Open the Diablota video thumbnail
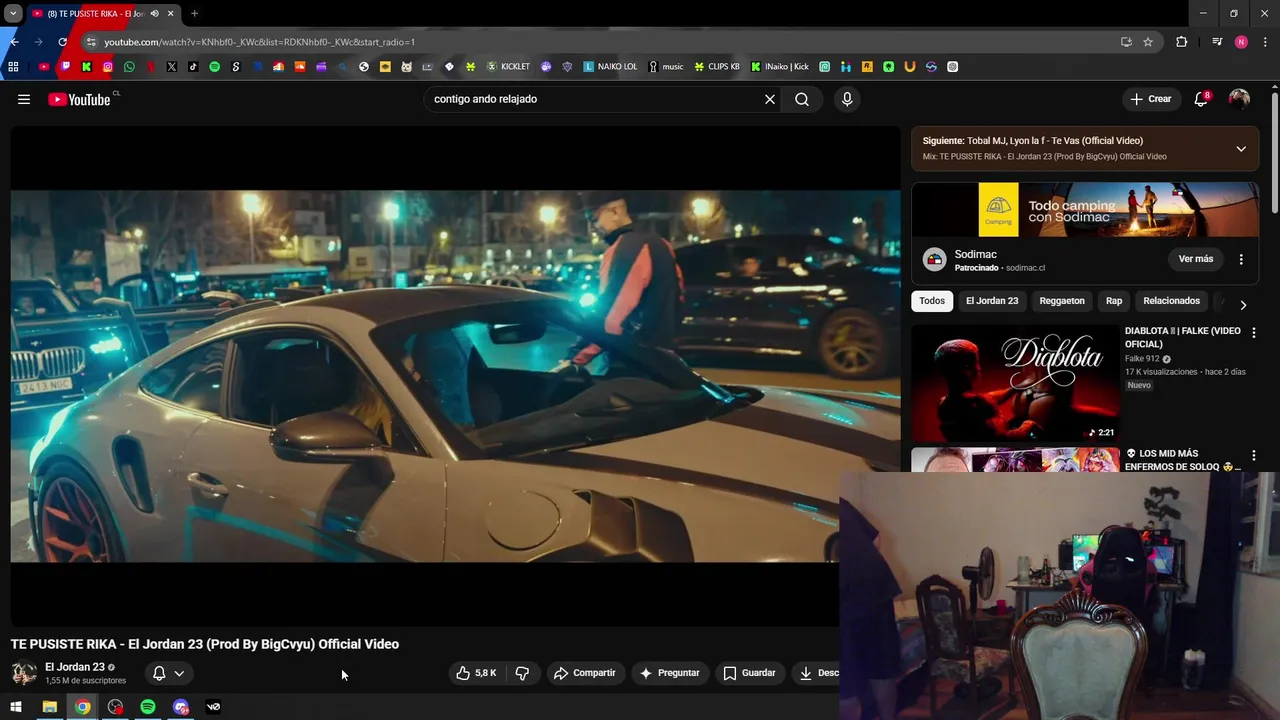The width and height of the screenshot is (1280, 720). coord(1015,383)
